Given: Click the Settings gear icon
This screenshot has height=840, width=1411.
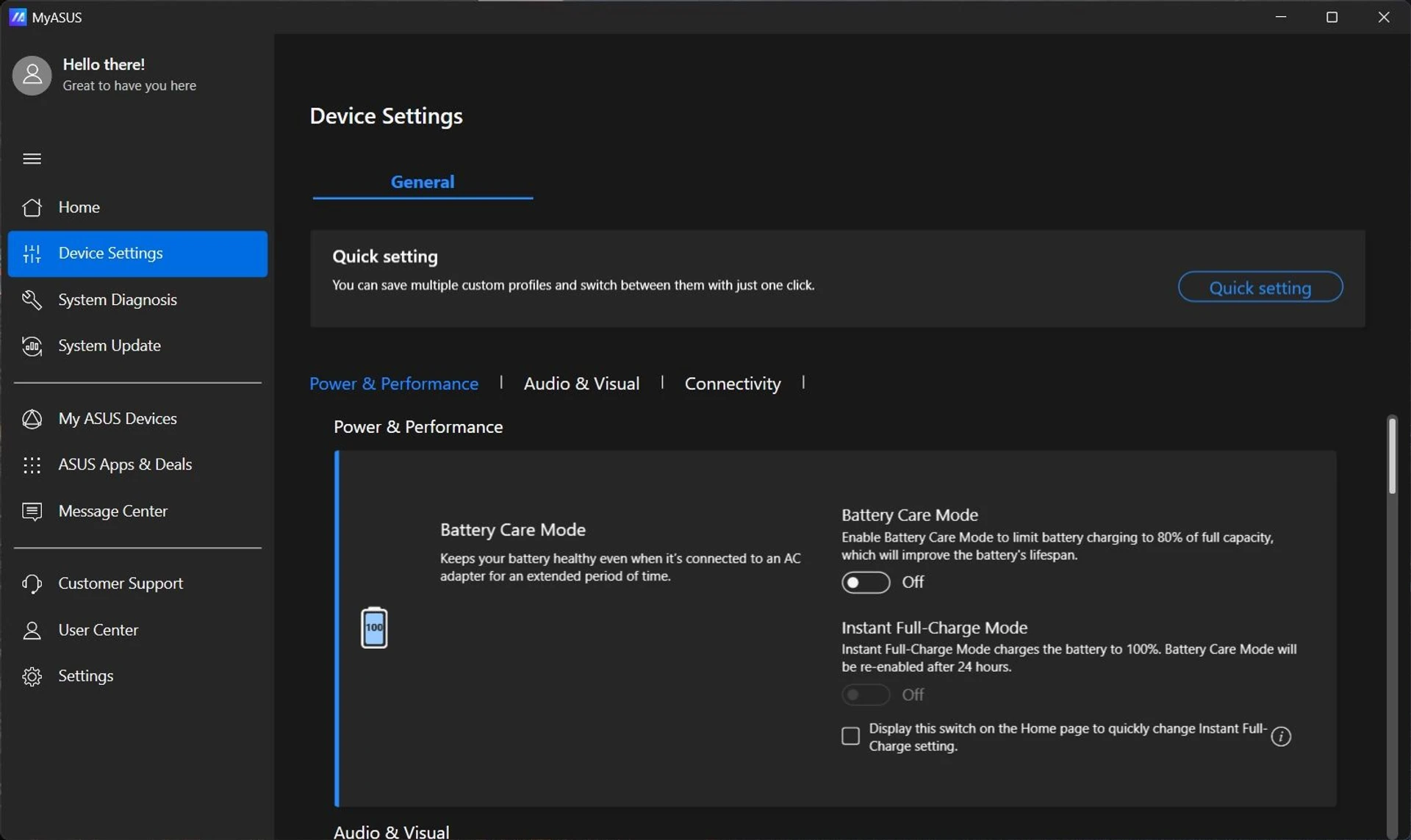Looking at the screenshot, I should coord(32,676).
